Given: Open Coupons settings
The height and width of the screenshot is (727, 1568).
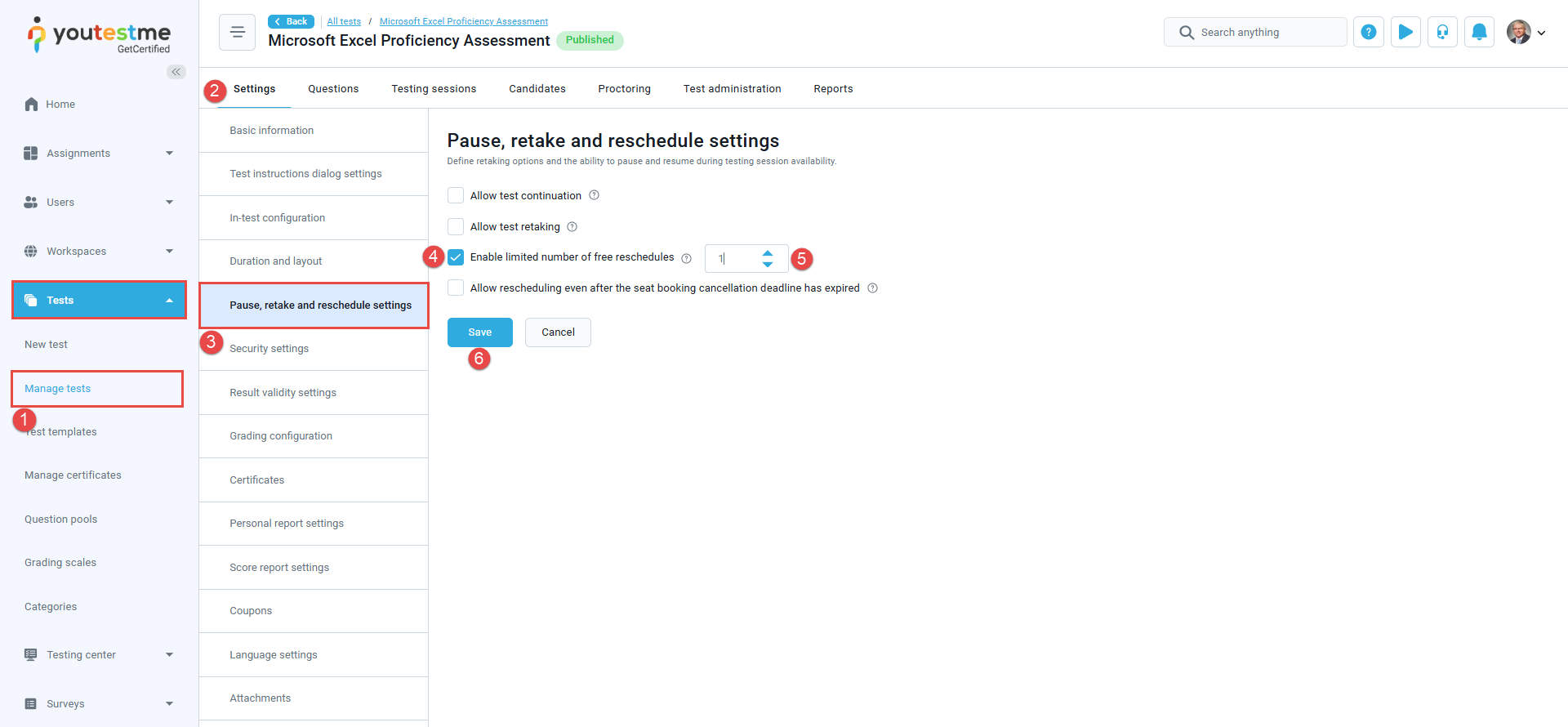Looking at the screenshot, I should (314, 611).
